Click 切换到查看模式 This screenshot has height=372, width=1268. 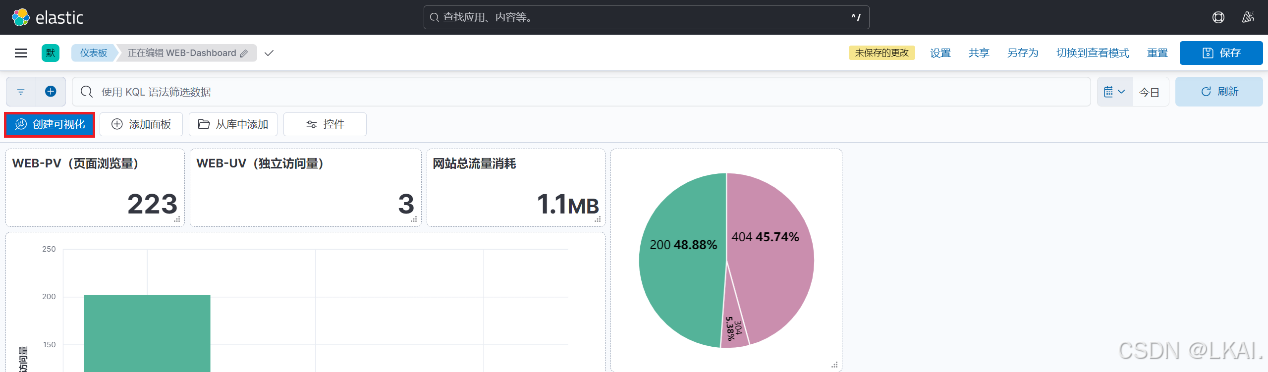1092,53
